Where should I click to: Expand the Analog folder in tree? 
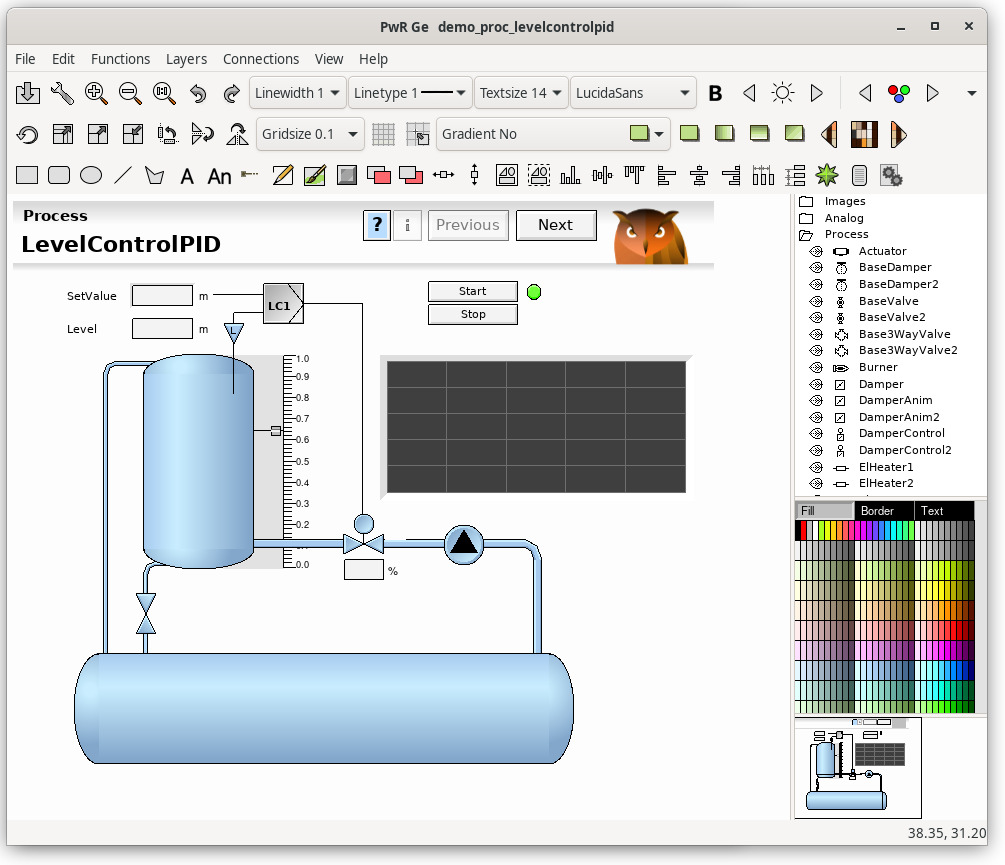click(806, 218)
